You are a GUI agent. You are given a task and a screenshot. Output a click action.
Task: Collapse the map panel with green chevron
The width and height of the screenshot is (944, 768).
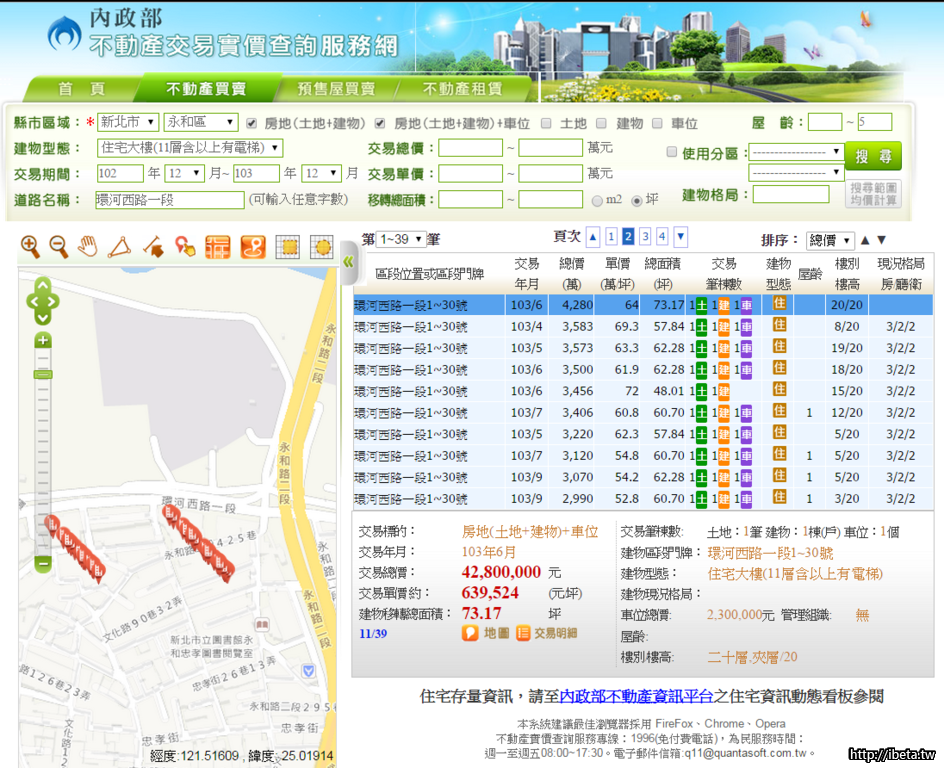tap(348, 262)
